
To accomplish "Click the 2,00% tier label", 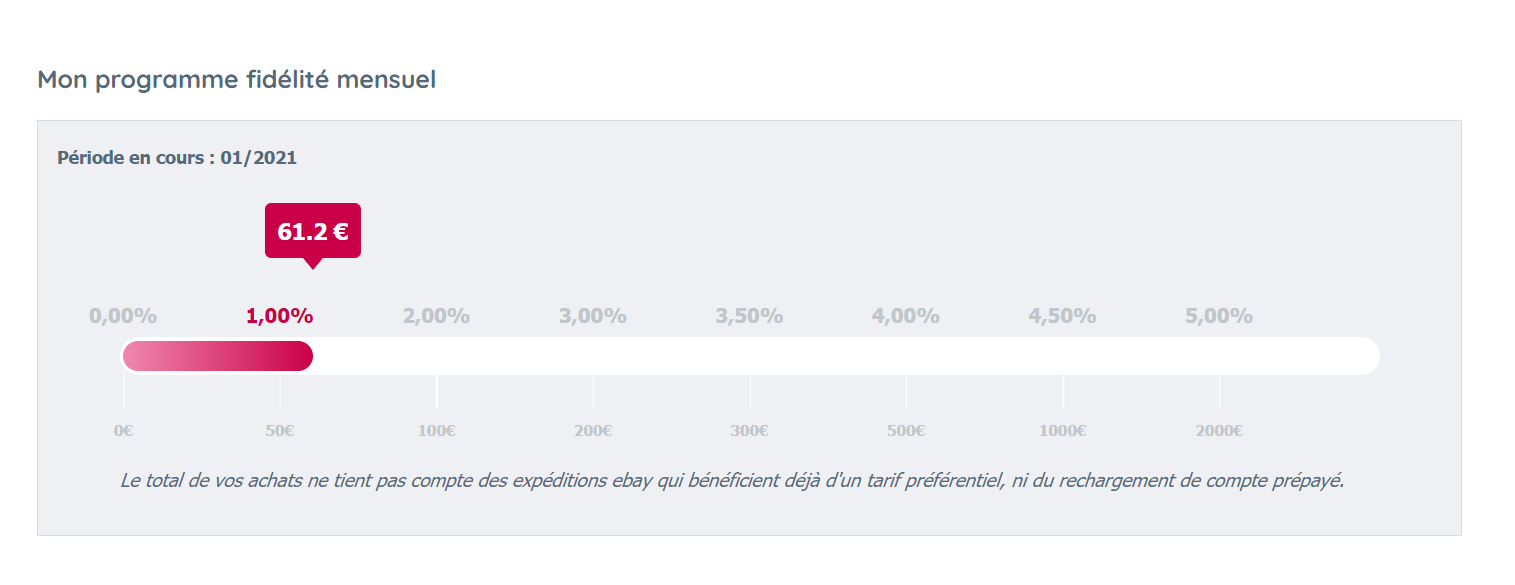I will pos(437,316).
